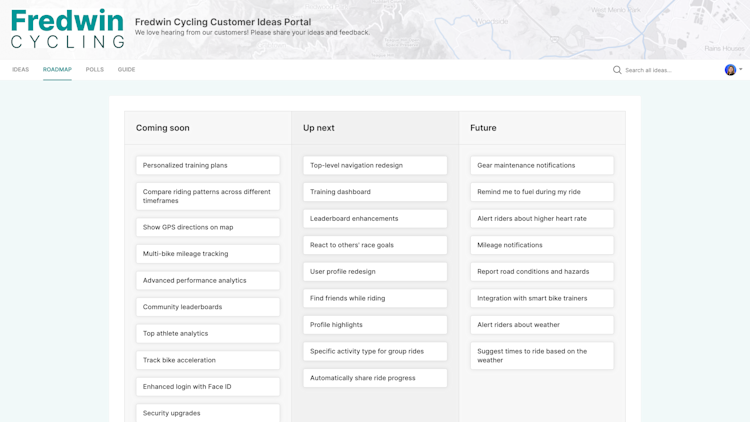View Community leaderboards card
Image resolution: width=750 pixels, height=422 pixels.
coord(208,307)
